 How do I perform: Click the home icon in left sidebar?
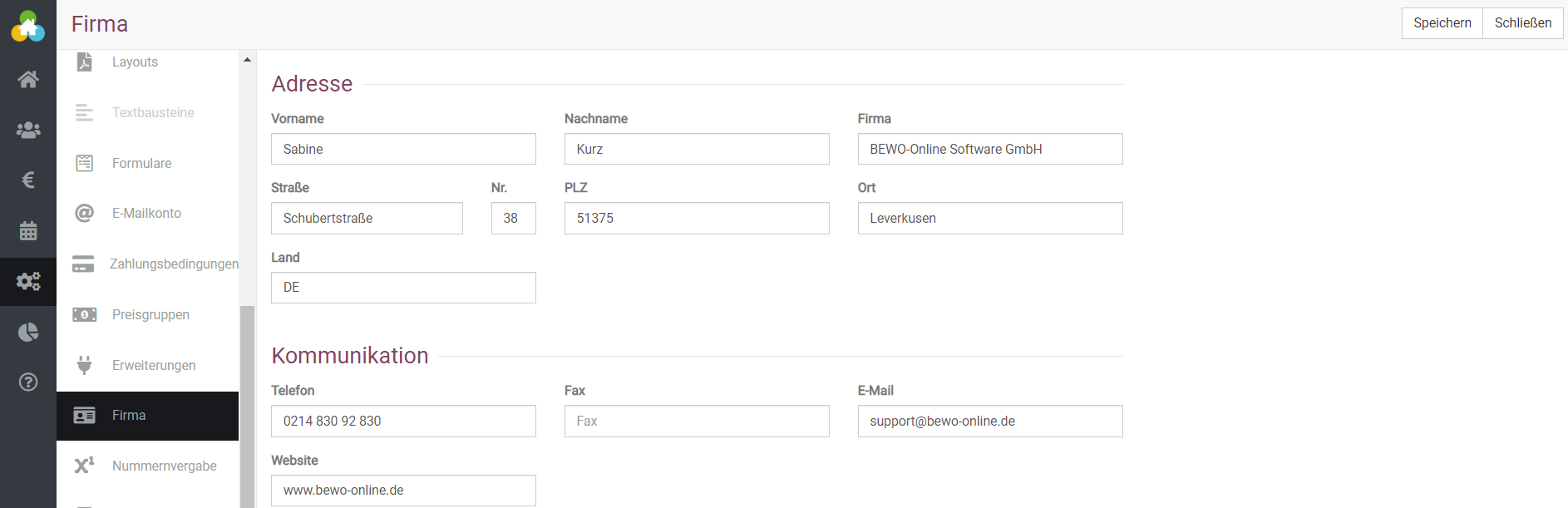tap(28, 80)
